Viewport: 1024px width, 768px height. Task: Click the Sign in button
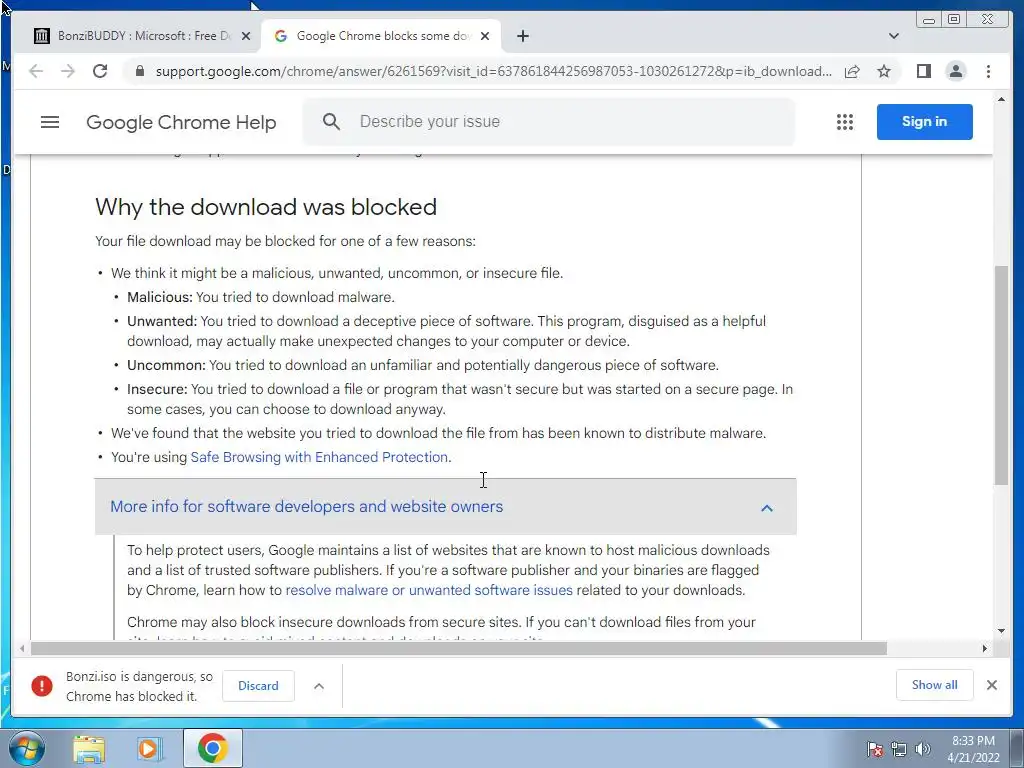(924, 121)
